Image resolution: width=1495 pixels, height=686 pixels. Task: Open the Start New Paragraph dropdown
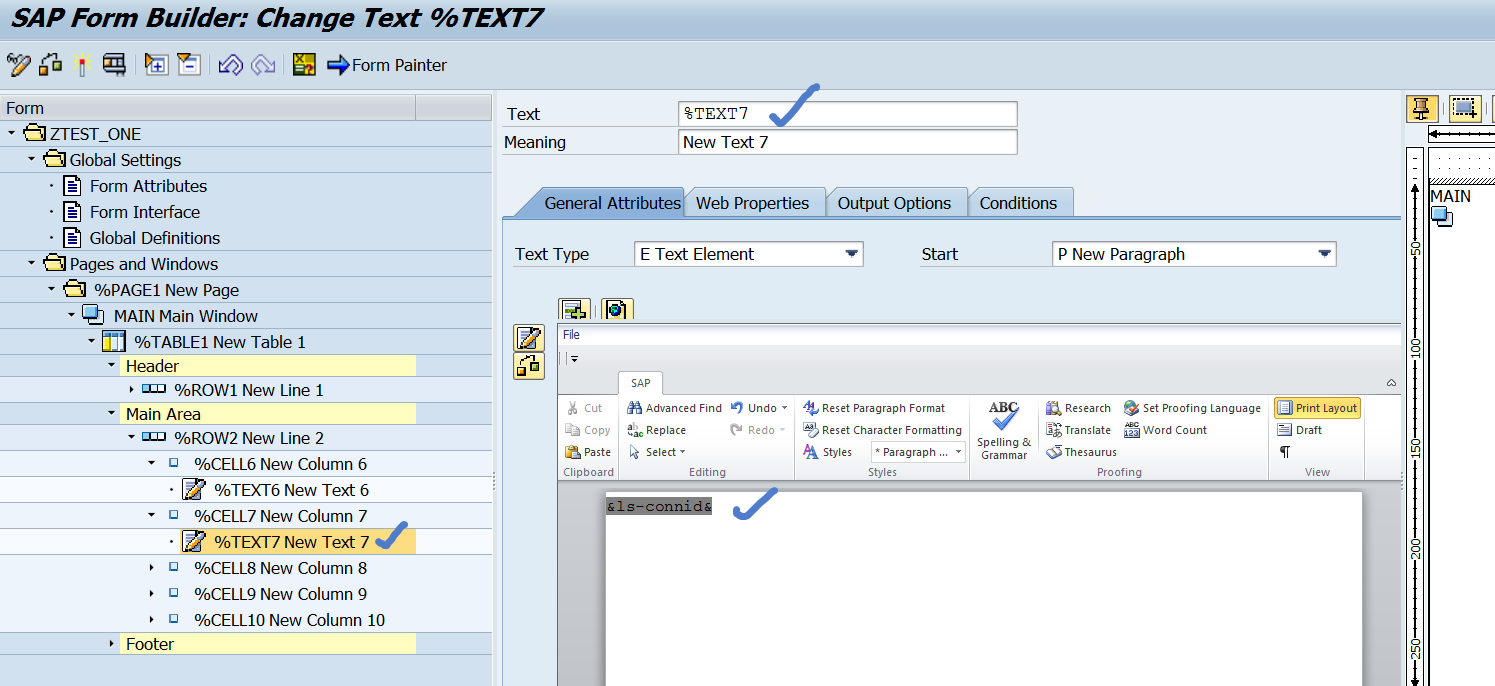click(1325, 254)
